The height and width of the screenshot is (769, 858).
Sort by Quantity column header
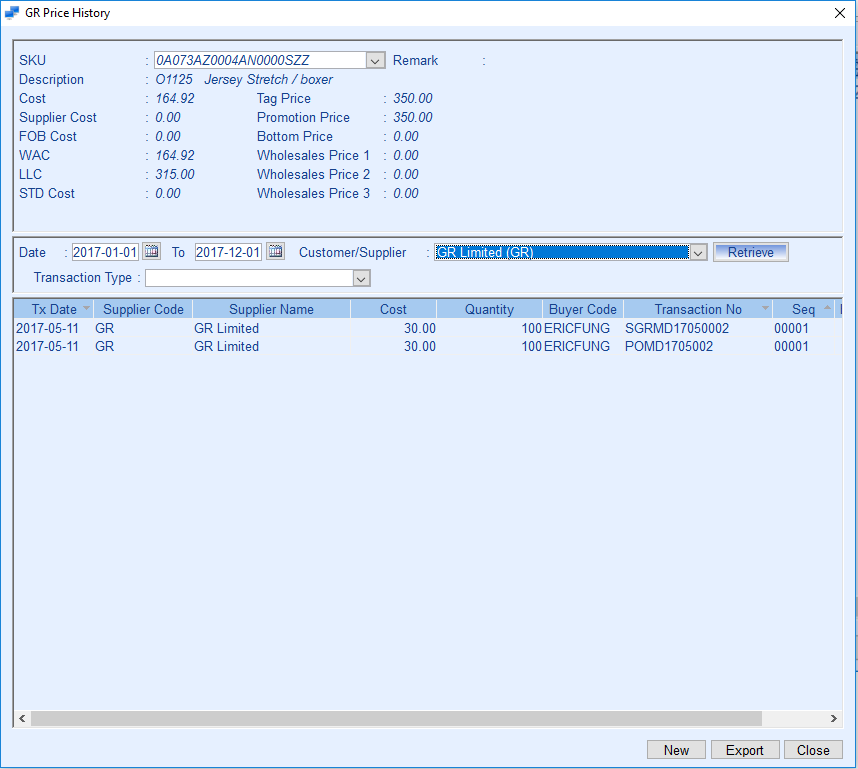click(x=489, y=309)
